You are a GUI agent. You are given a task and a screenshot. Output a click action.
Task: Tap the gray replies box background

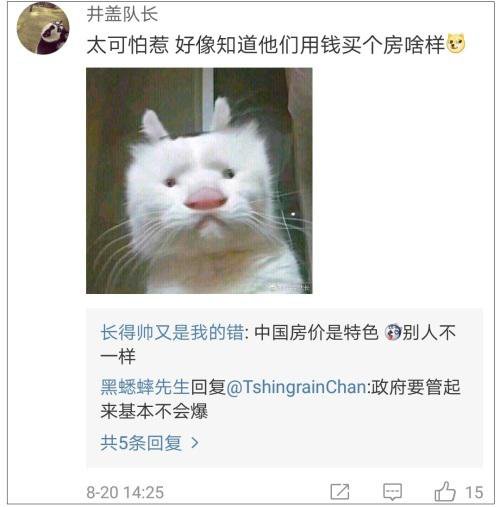[x=284, y=388]
